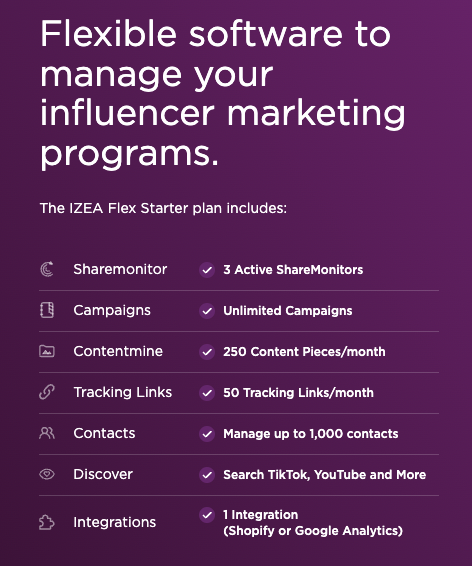Click the Sharemonitor refresh-circle icon
The image size is (472, 566).
47,269
